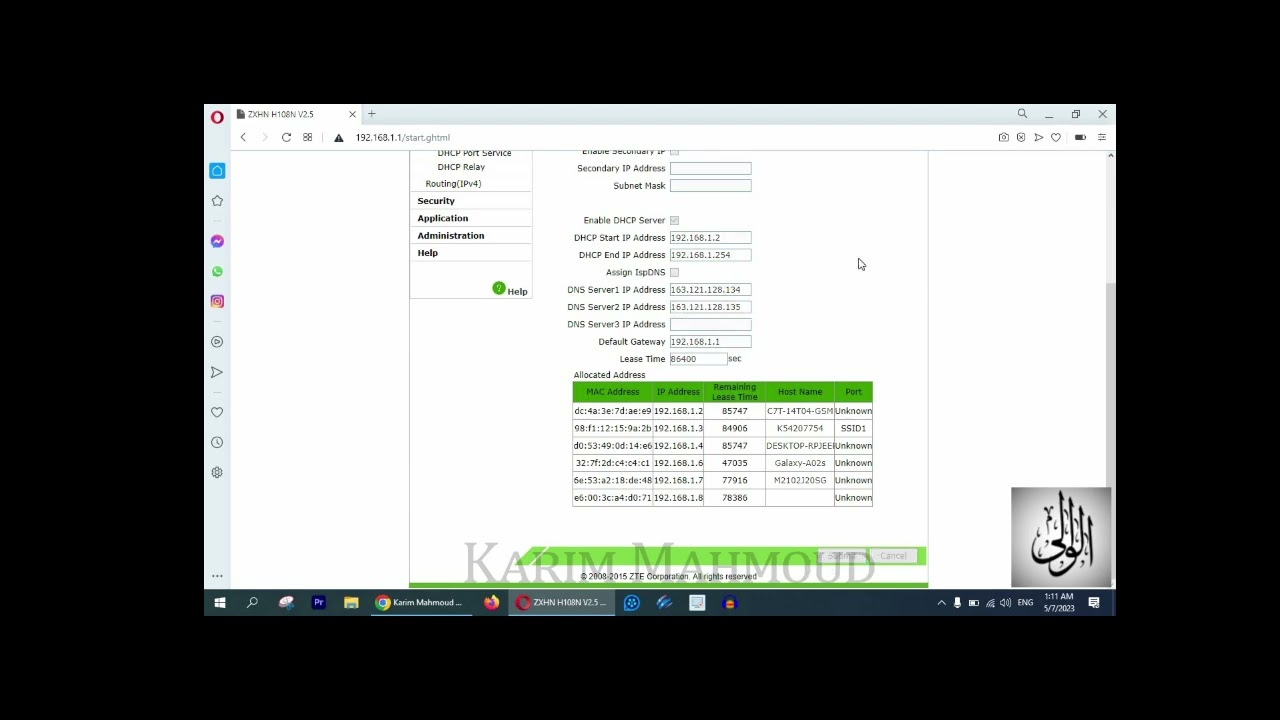Open Easy Setup settings icon
1280x720 pixels.
pos(1102,137)
